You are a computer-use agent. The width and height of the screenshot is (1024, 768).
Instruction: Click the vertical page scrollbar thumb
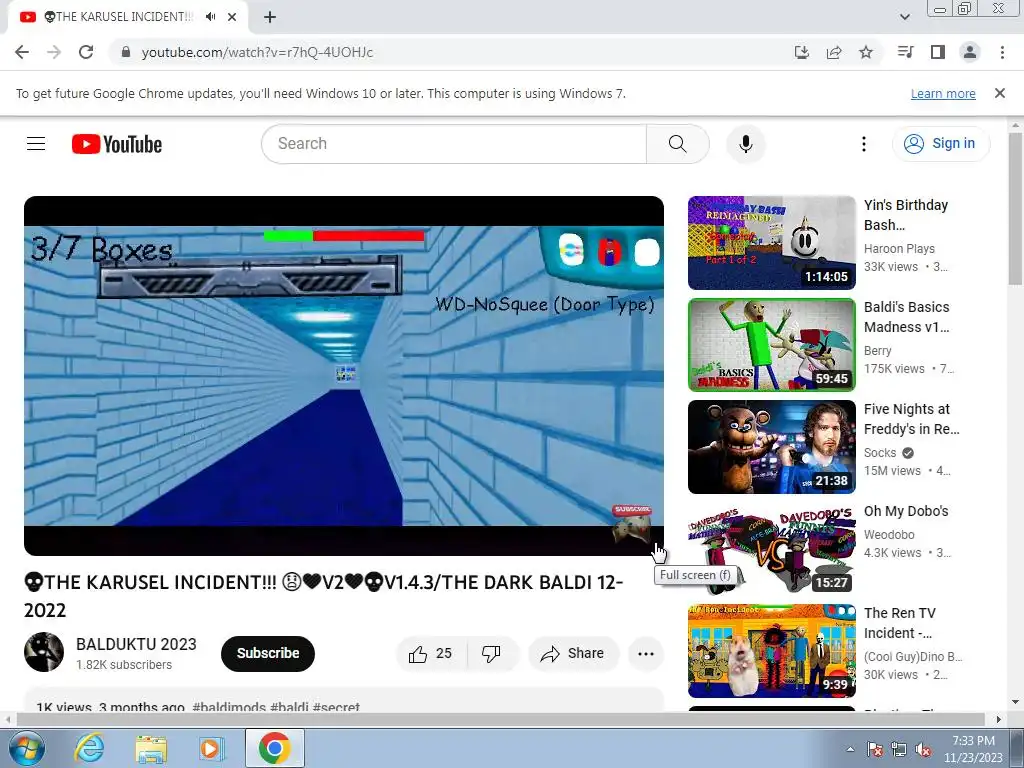tap(1016, 207)
